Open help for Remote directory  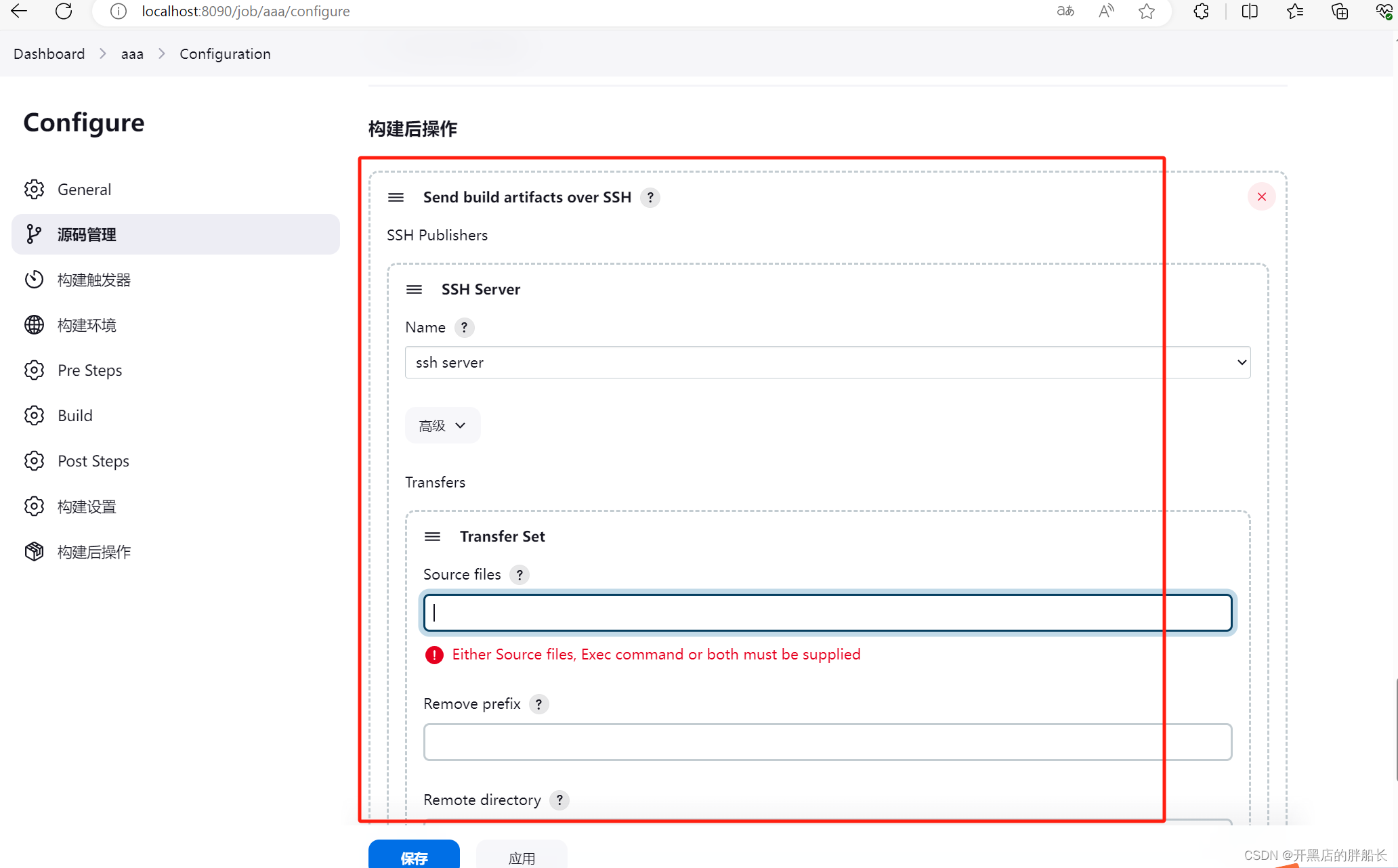[559, 800]
